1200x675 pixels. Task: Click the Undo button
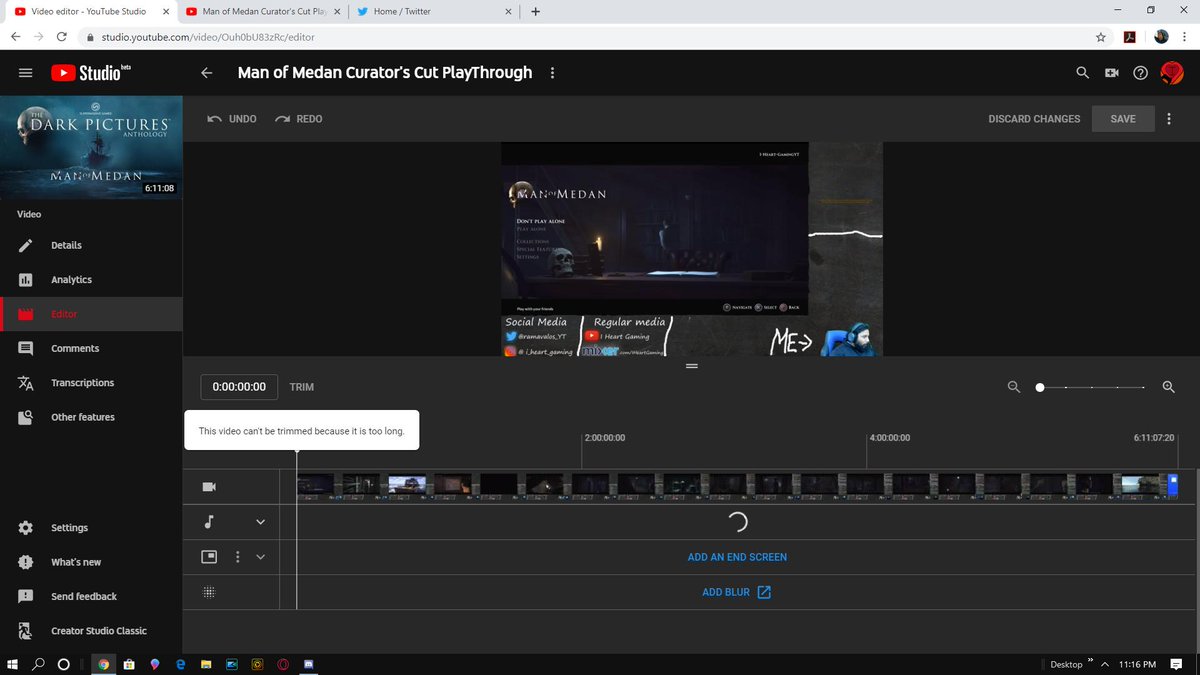tap(232, 119)
